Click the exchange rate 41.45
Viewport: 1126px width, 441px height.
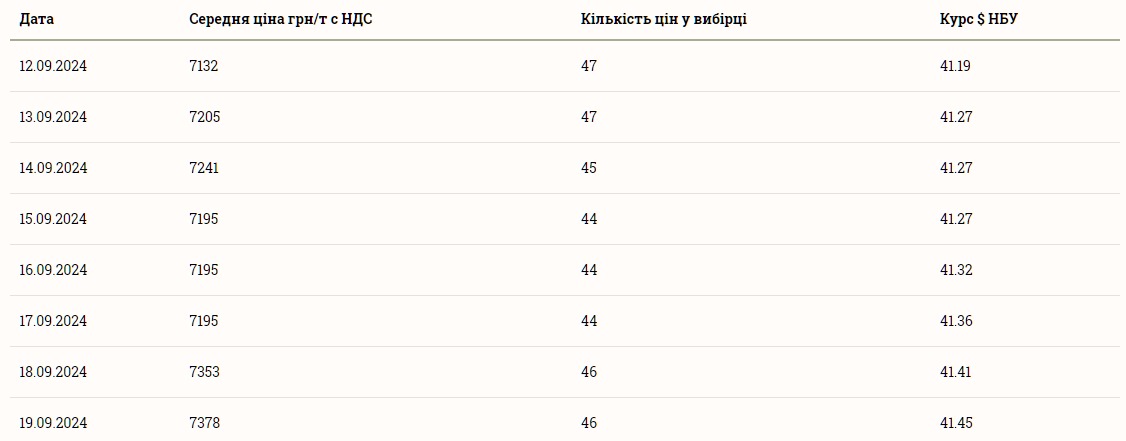(x=956, y=423)
